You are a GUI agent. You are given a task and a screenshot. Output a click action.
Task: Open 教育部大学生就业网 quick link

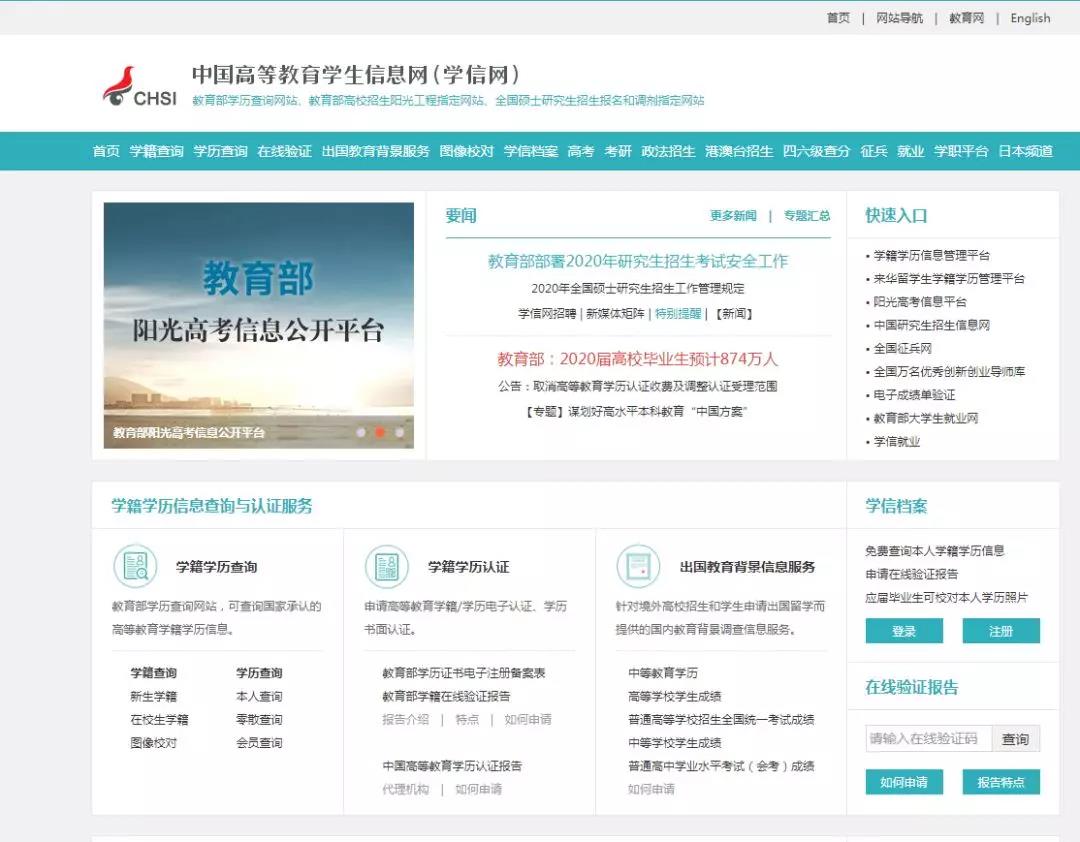(x=926, y=418)
